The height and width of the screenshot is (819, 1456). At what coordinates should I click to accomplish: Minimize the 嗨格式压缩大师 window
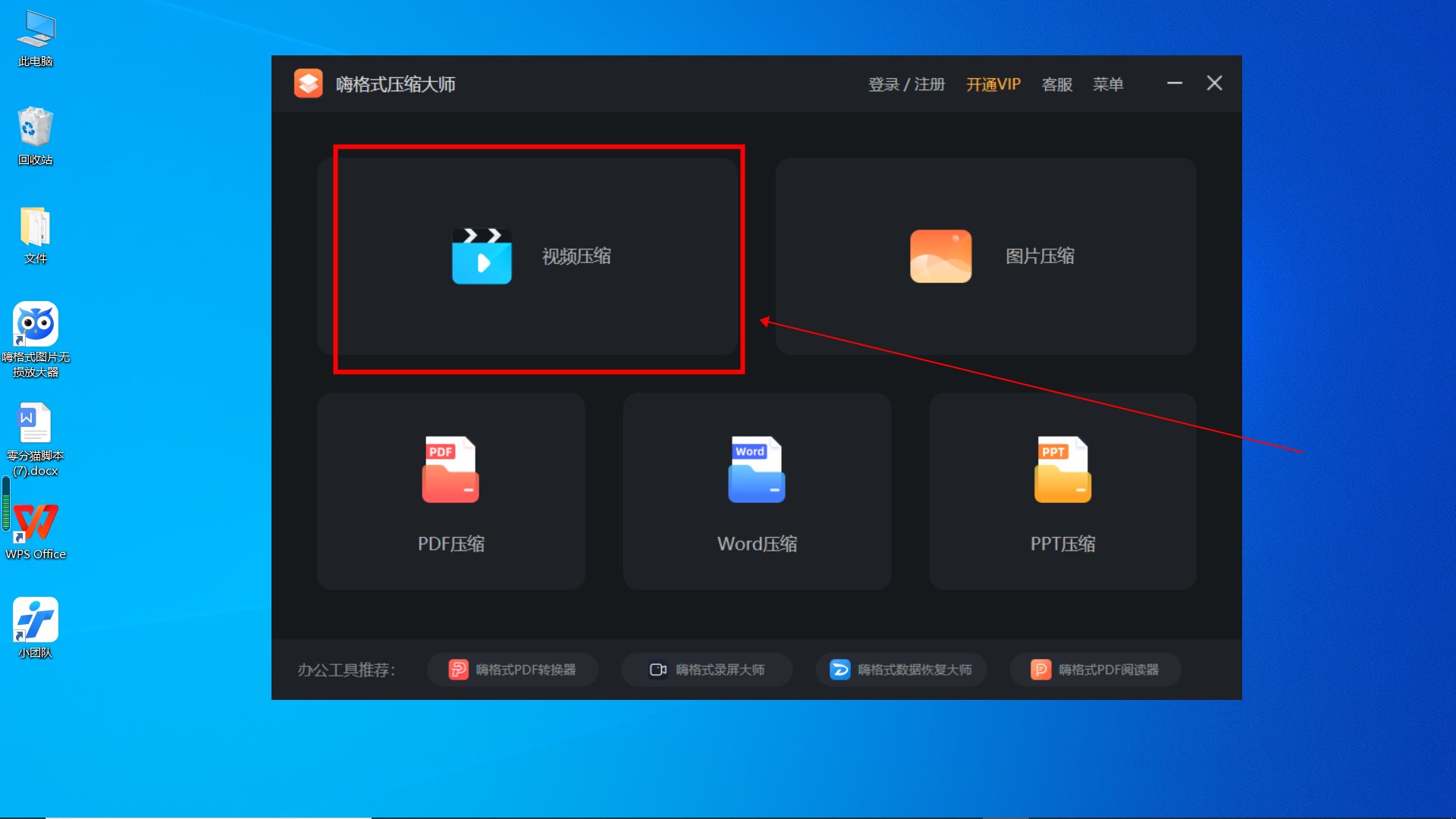[x=1175, y=83]
